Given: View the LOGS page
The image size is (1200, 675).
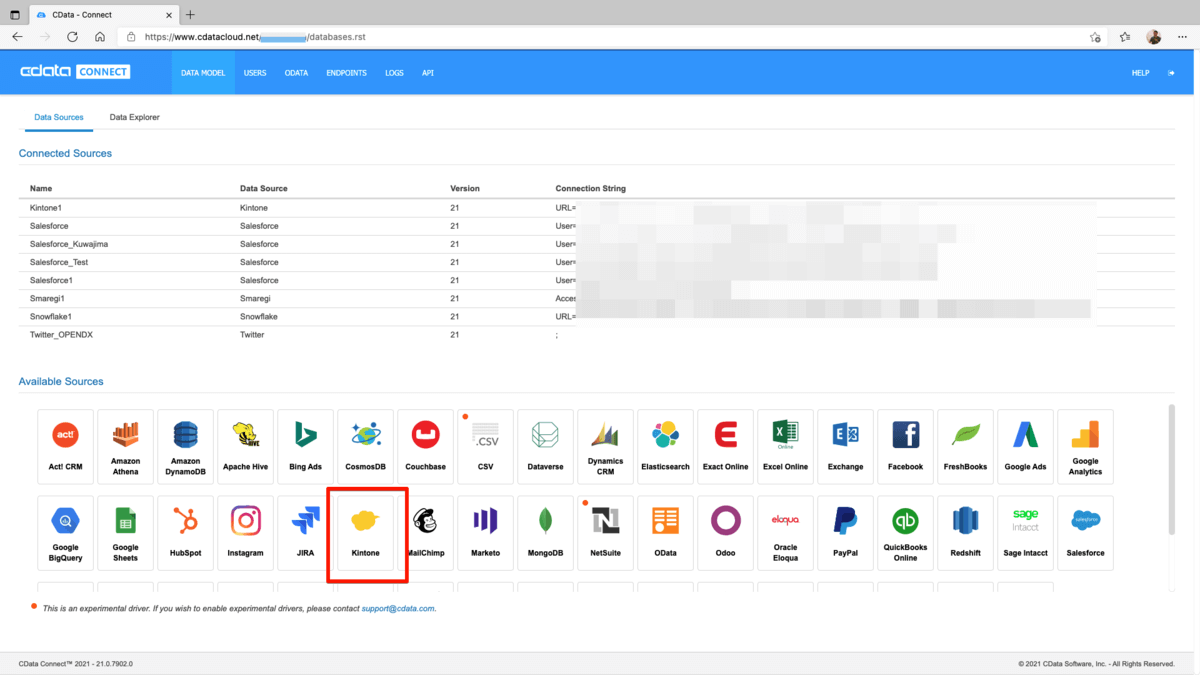Looking at the screenshot, I should (394, 73).
